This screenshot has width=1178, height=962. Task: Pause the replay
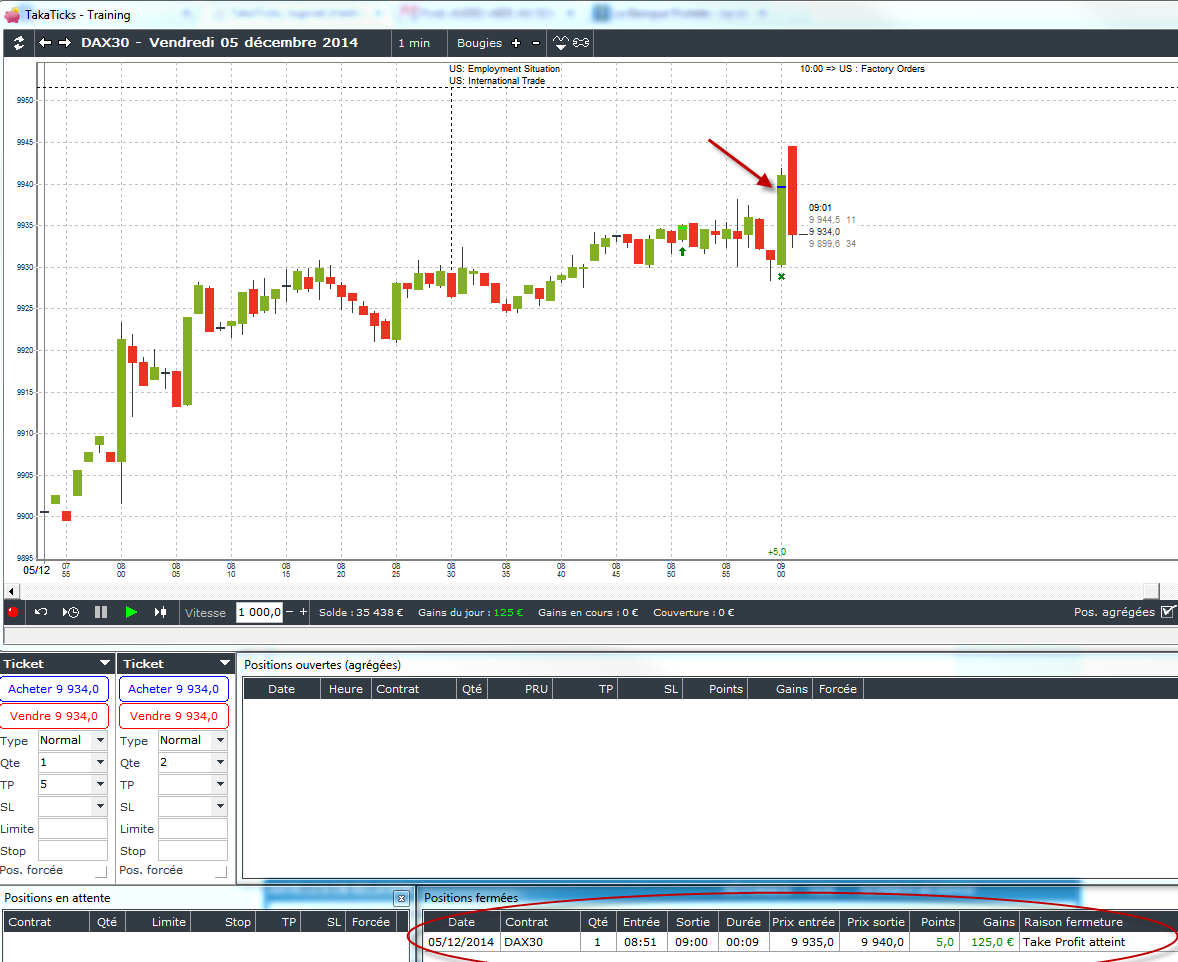pyautogui.click(x=101, y=612)
